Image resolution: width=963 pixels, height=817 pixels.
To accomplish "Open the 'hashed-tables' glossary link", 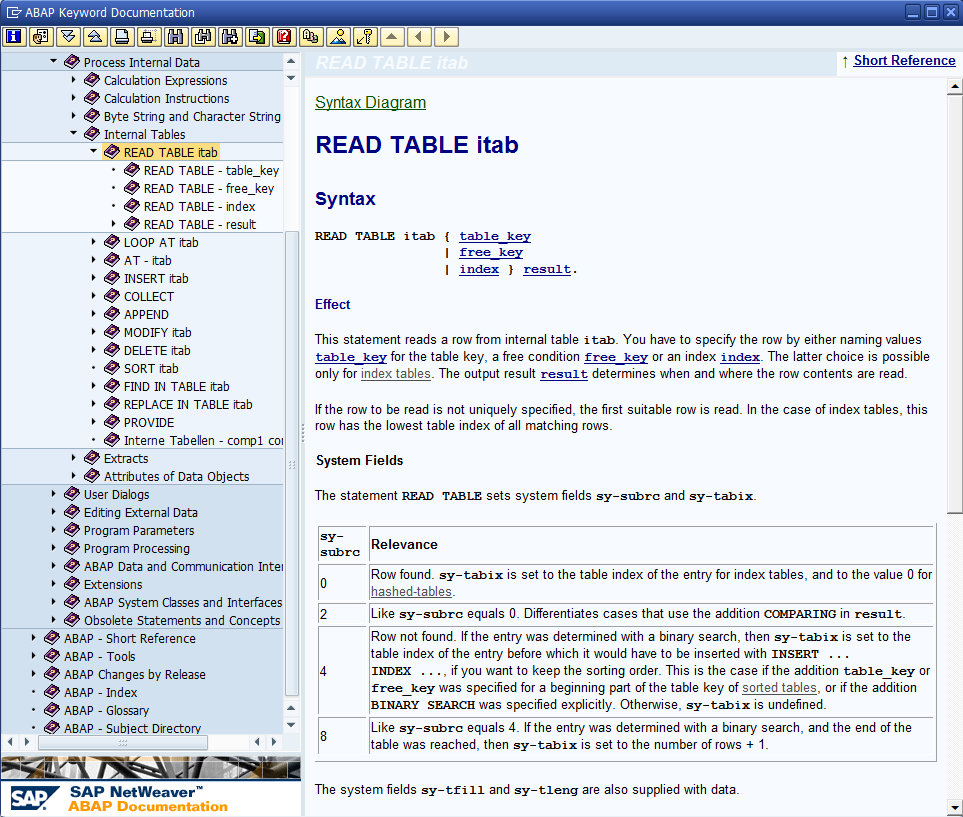I will 411,592.
